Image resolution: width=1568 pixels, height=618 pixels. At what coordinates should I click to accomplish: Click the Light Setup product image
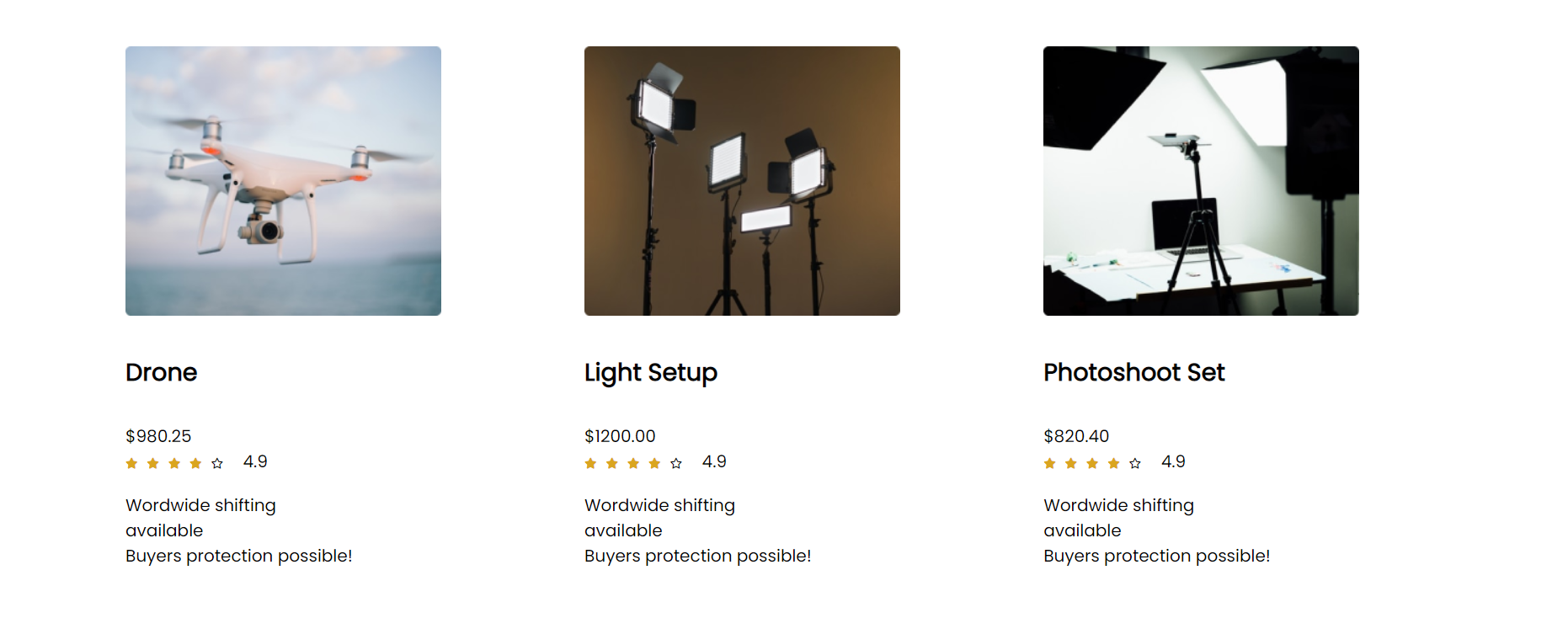pos(742,180)
